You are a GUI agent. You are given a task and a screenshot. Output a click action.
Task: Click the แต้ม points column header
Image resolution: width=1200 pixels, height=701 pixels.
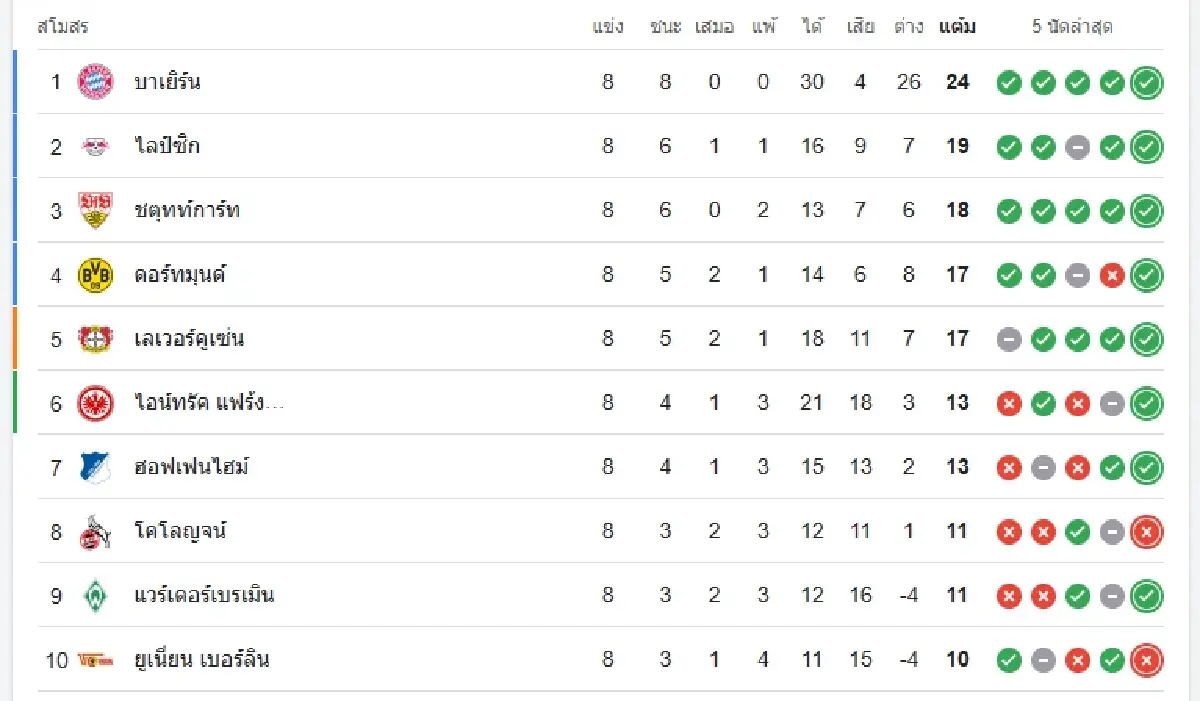(x=957, y=27)
